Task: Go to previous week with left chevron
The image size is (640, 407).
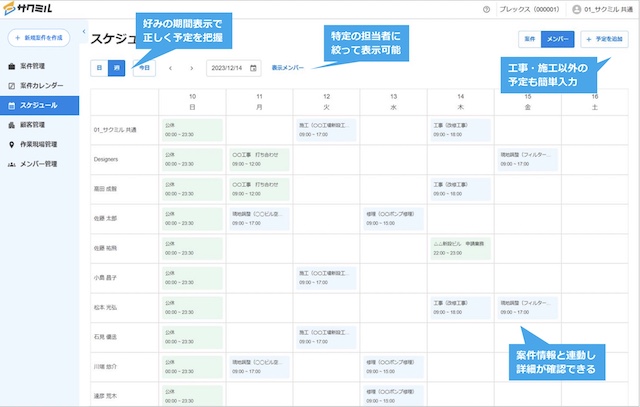Action: pyautogui.click(x=170, y=68)
